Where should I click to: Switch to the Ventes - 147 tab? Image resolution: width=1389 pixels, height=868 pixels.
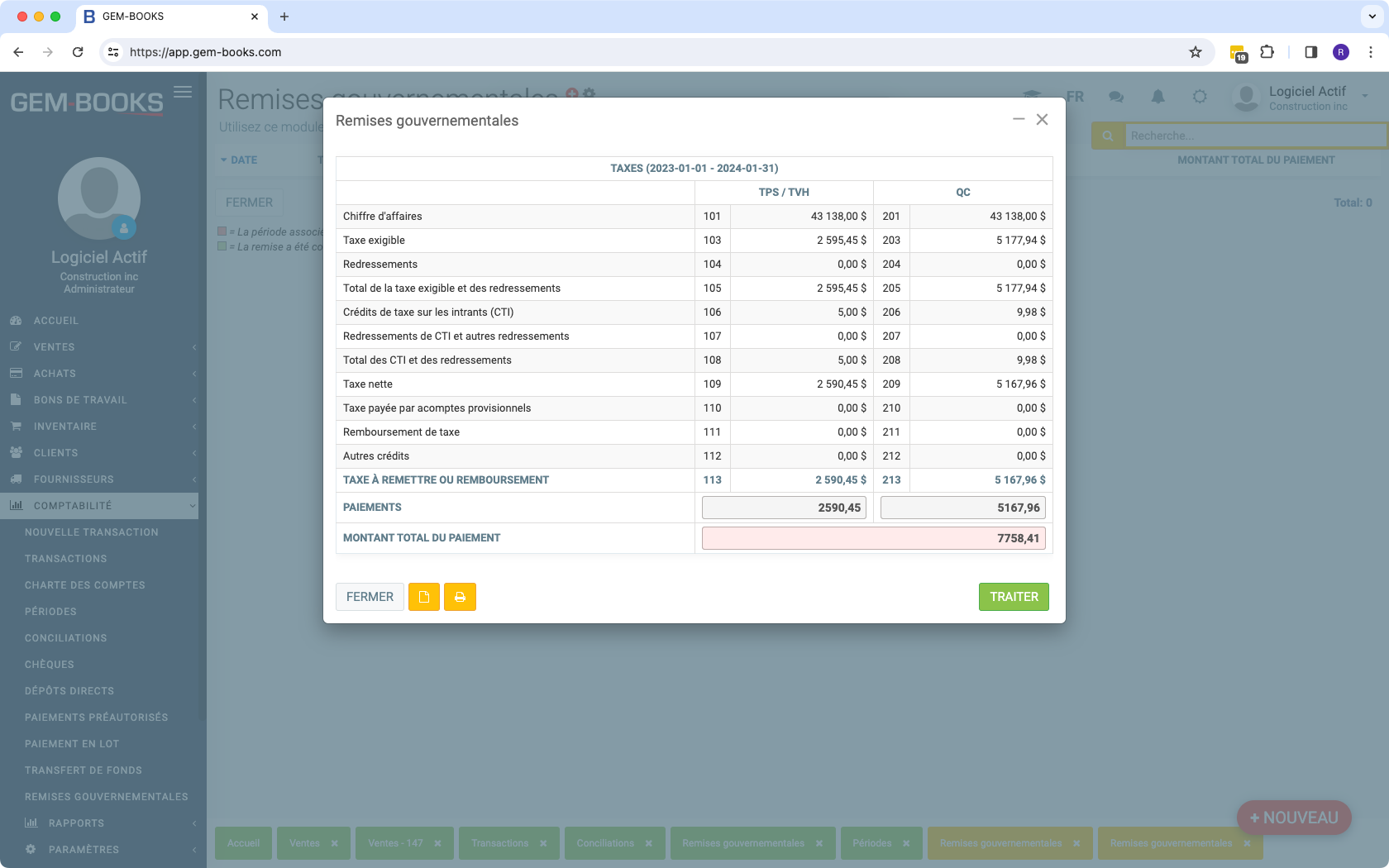[x=395, y=842]
